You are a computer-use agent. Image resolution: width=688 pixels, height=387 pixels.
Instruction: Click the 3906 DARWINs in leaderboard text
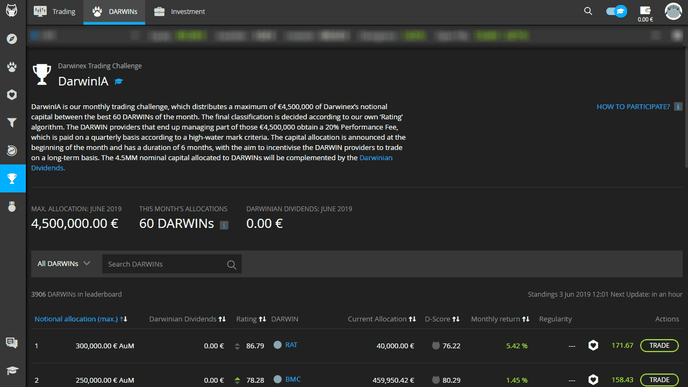76,294
